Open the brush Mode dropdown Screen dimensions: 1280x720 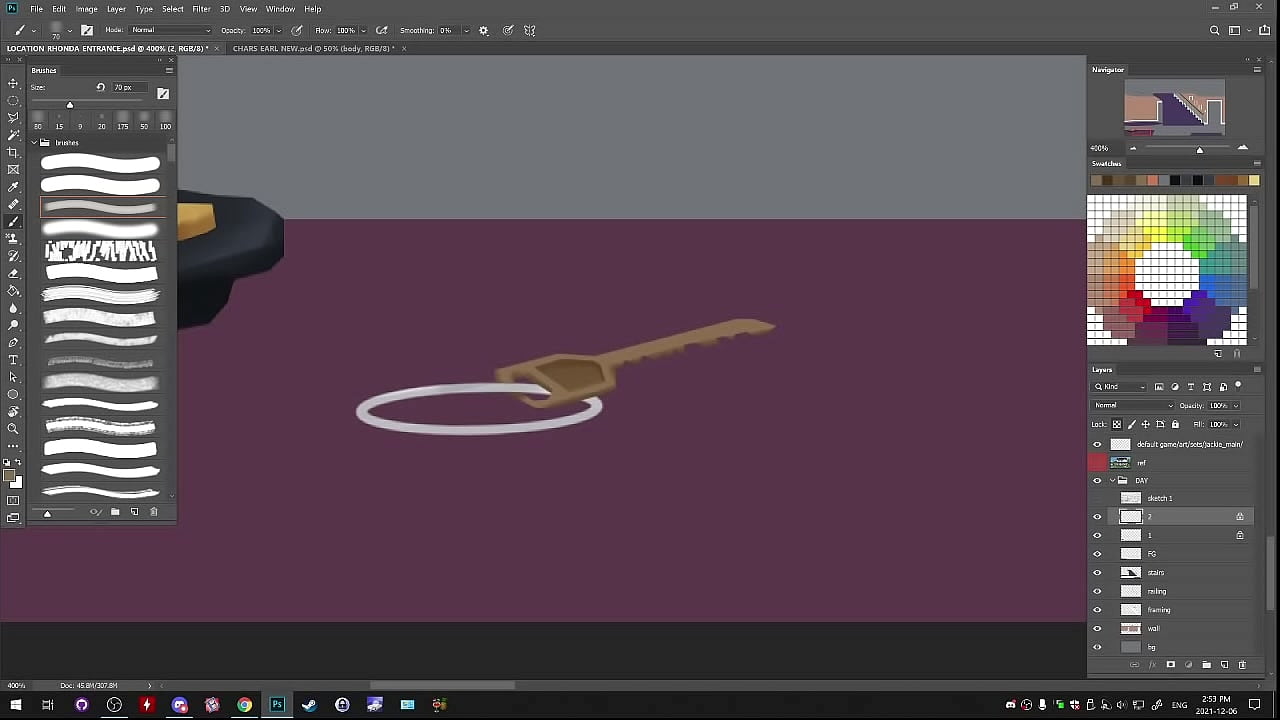172,30
